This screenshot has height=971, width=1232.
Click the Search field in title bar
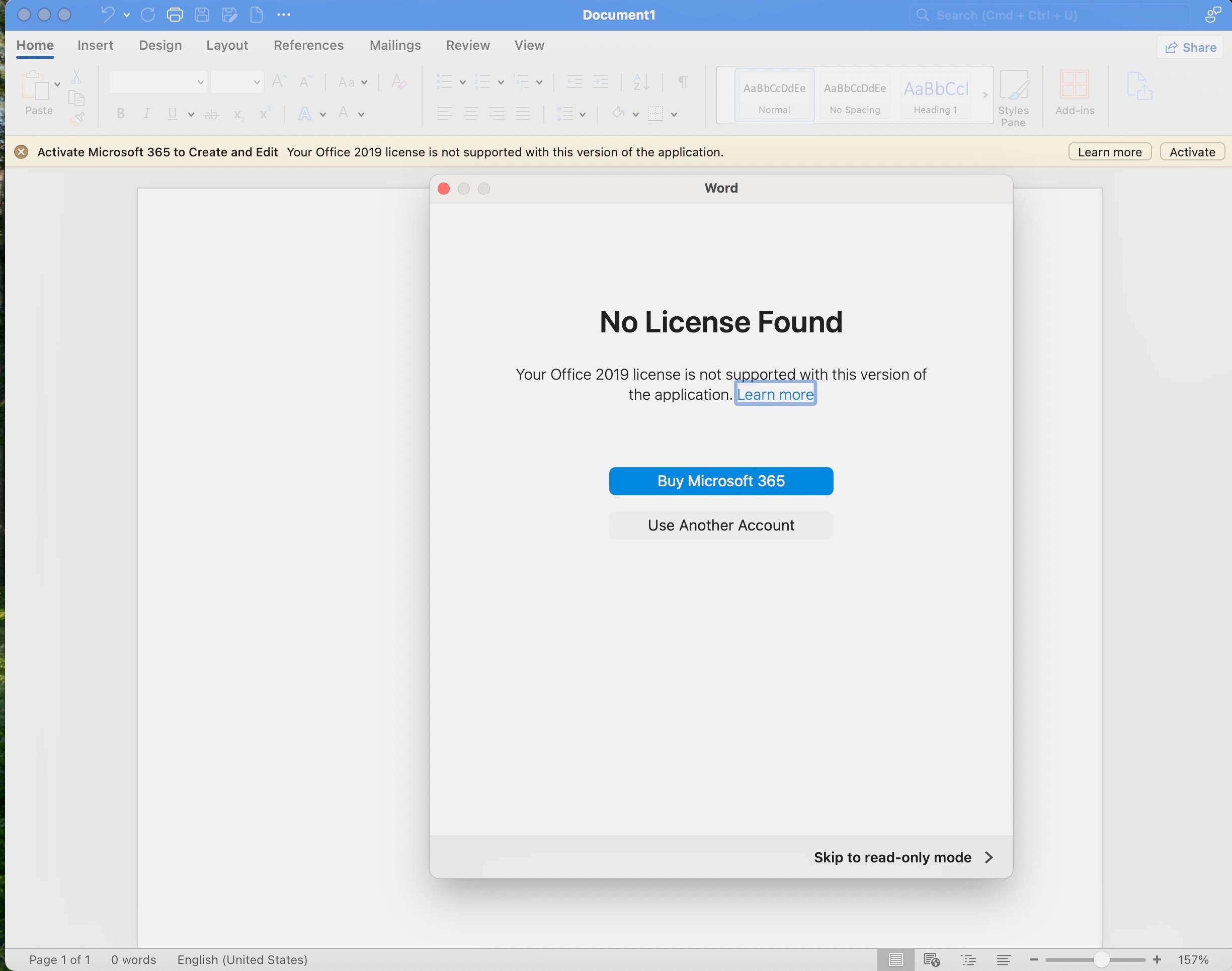[x=1049, y=15]
